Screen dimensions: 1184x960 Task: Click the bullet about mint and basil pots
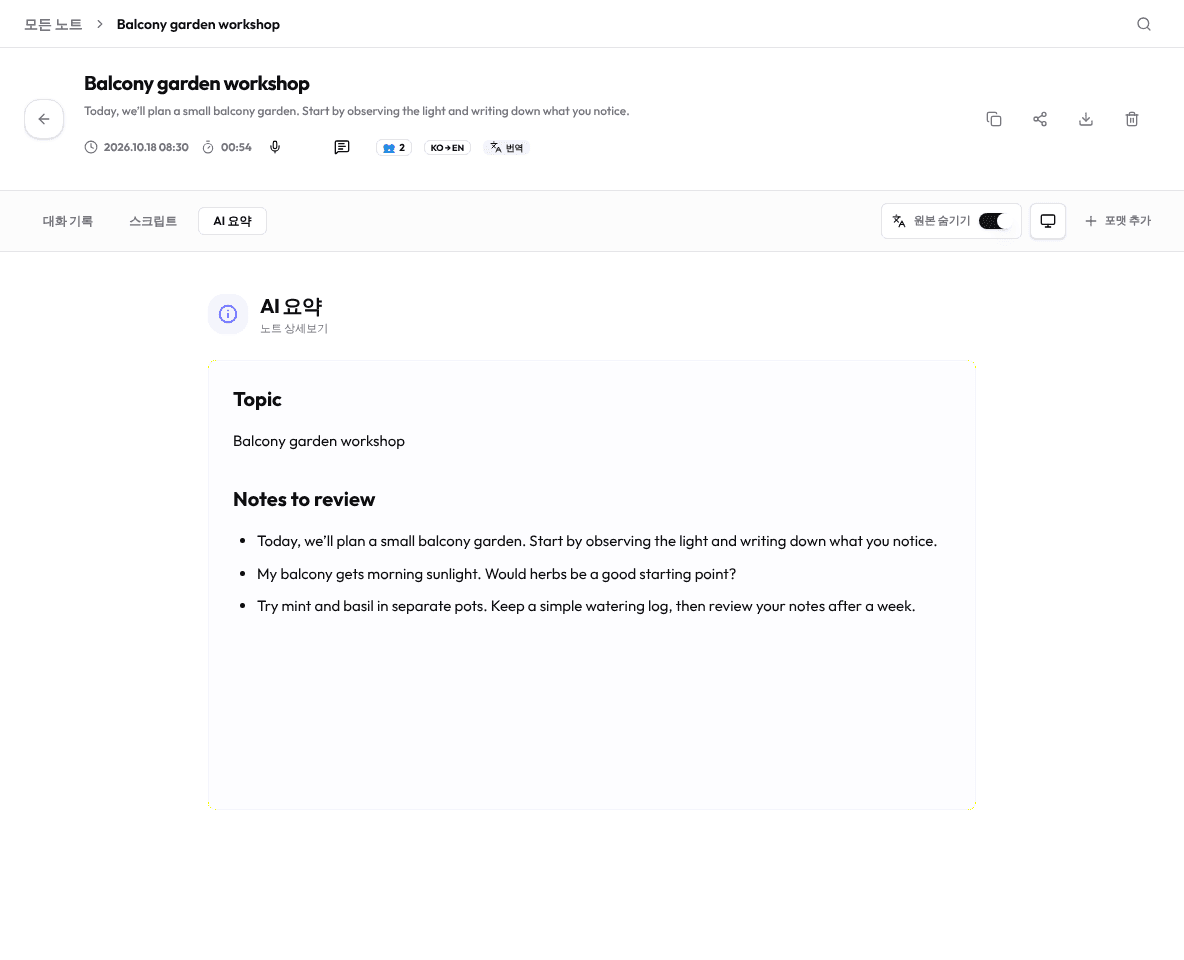pos(586,607)
